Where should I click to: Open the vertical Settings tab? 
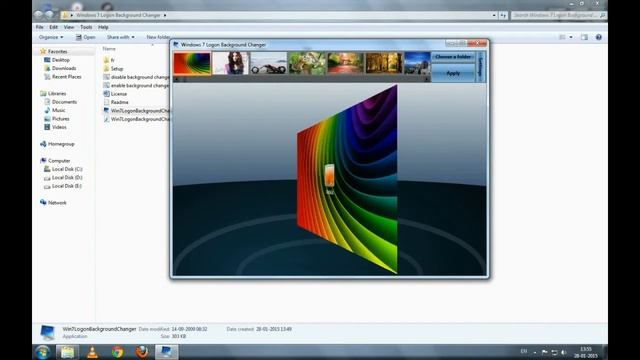tap(481, 67)
